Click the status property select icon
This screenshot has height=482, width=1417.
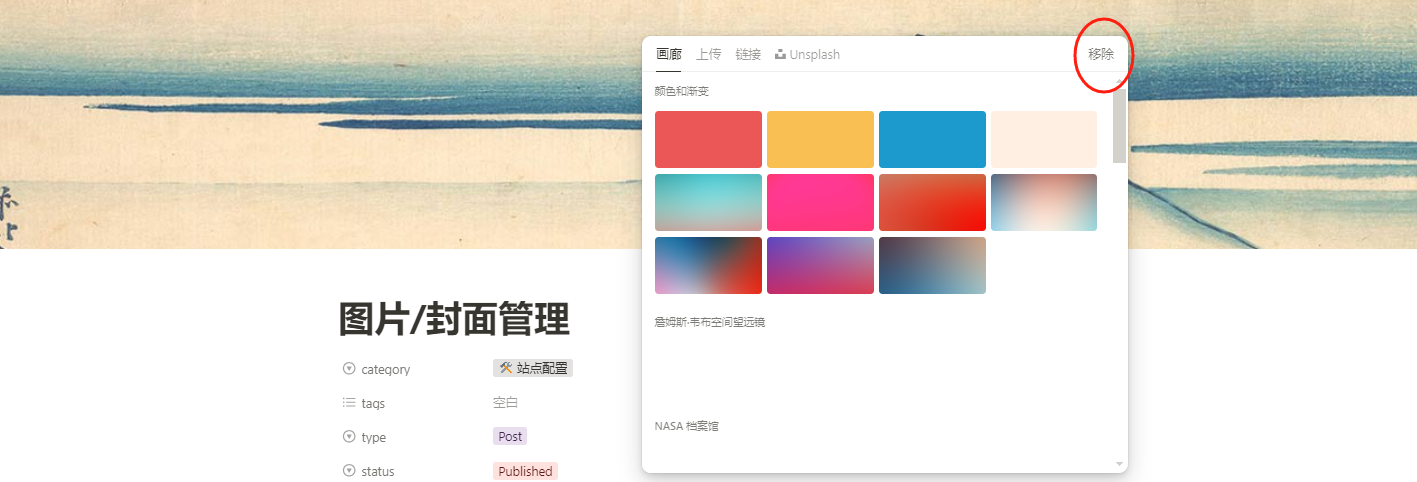coord(349,470)
